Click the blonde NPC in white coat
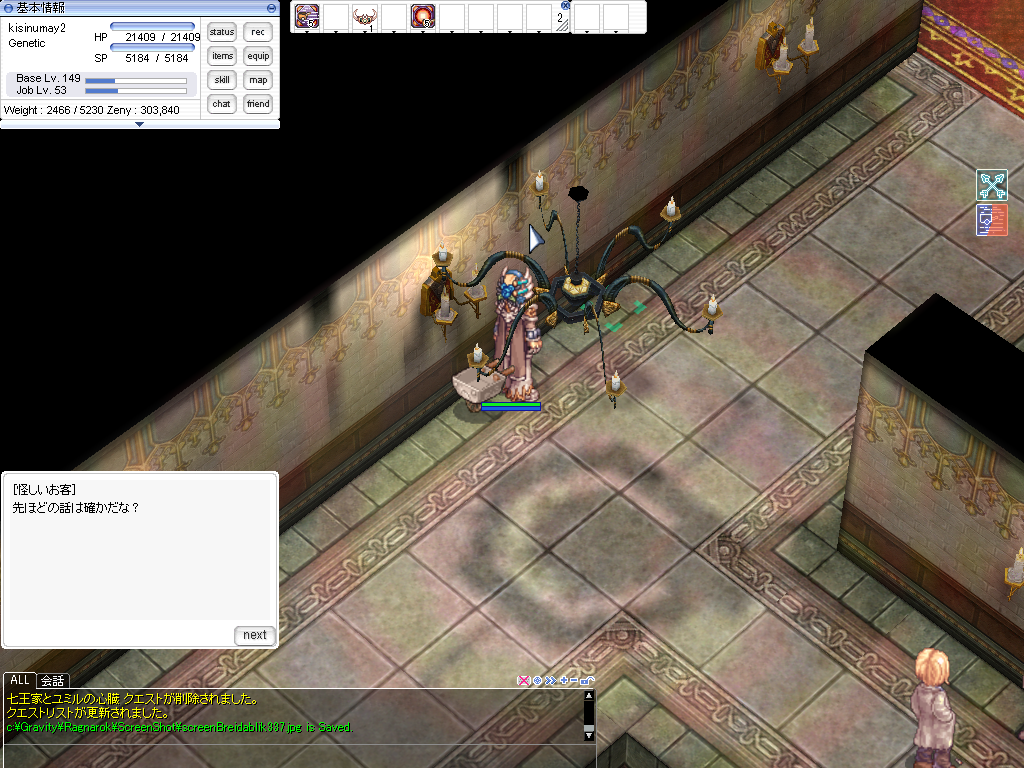This screenshot has width=1024, height=768. pos(933,705)
